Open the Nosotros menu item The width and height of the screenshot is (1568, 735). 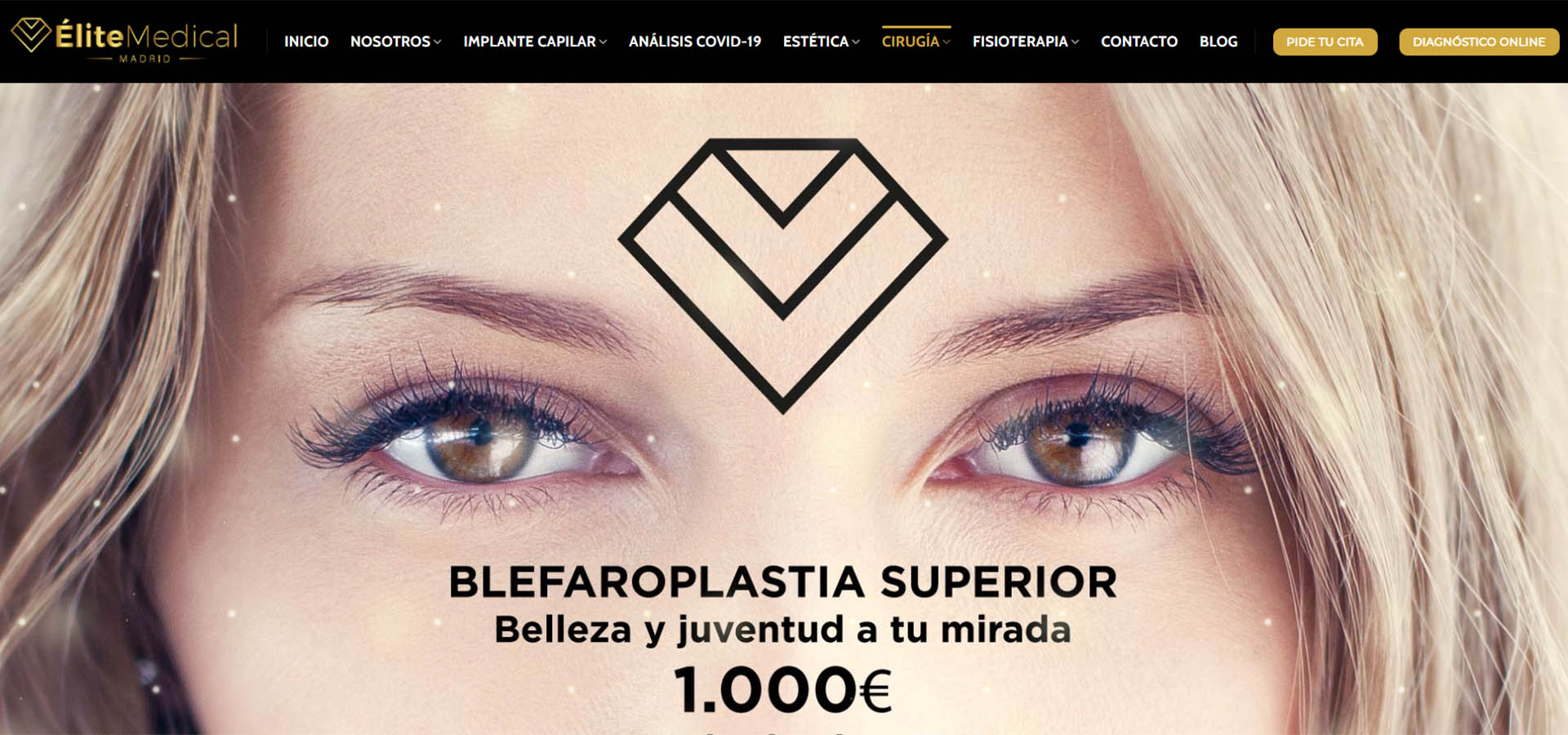[390, 42]
